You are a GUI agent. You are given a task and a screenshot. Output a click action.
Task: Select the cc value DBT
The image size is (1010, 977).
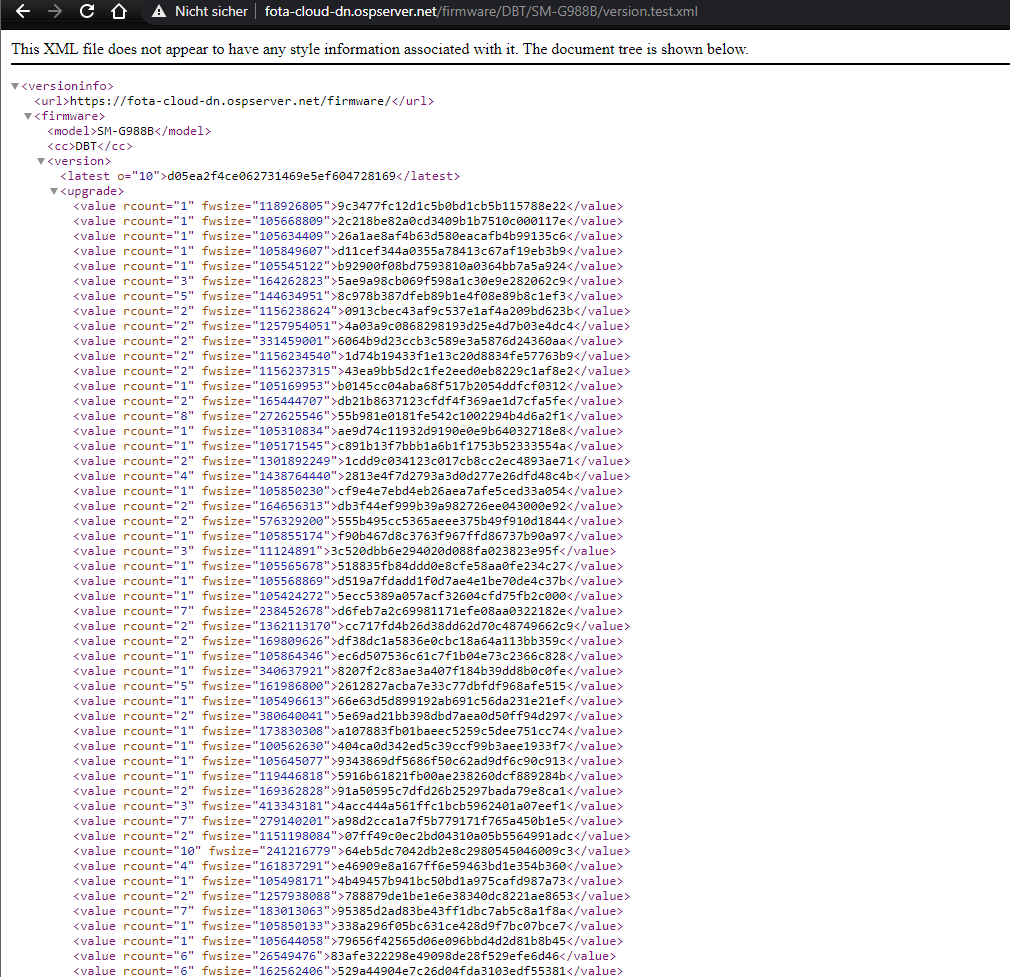coord(86,146)
